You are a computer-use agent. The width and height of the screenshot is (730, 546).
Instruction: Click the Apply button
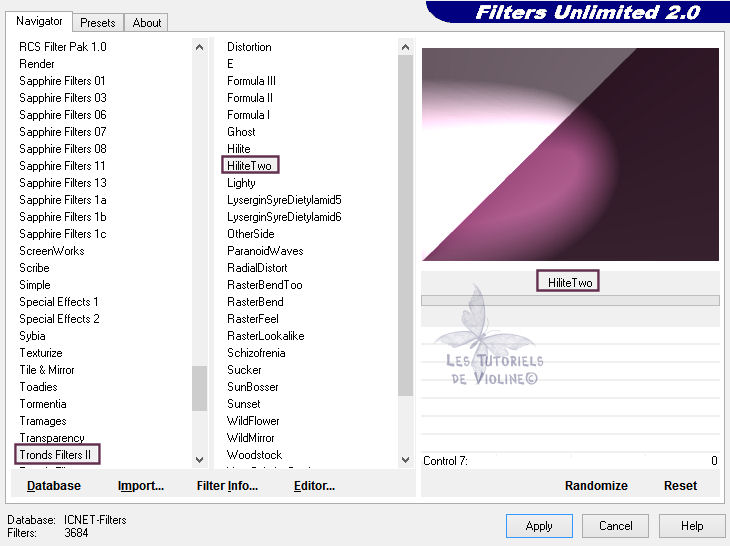pyautogui.click(x=539, y=526)
